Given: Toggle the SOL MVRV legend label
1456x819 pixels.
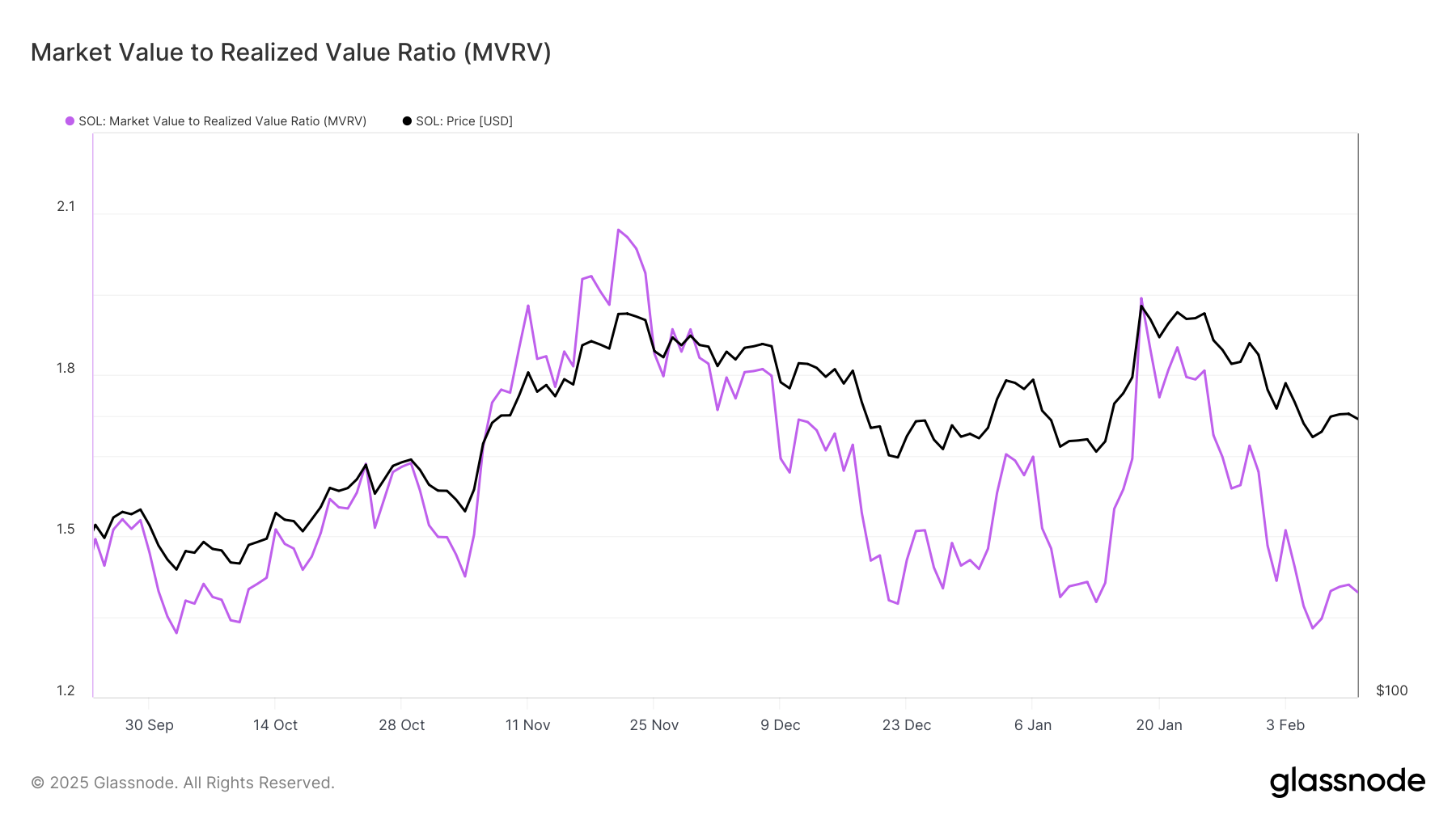Looking at the screenshot, I should point(222,121).
